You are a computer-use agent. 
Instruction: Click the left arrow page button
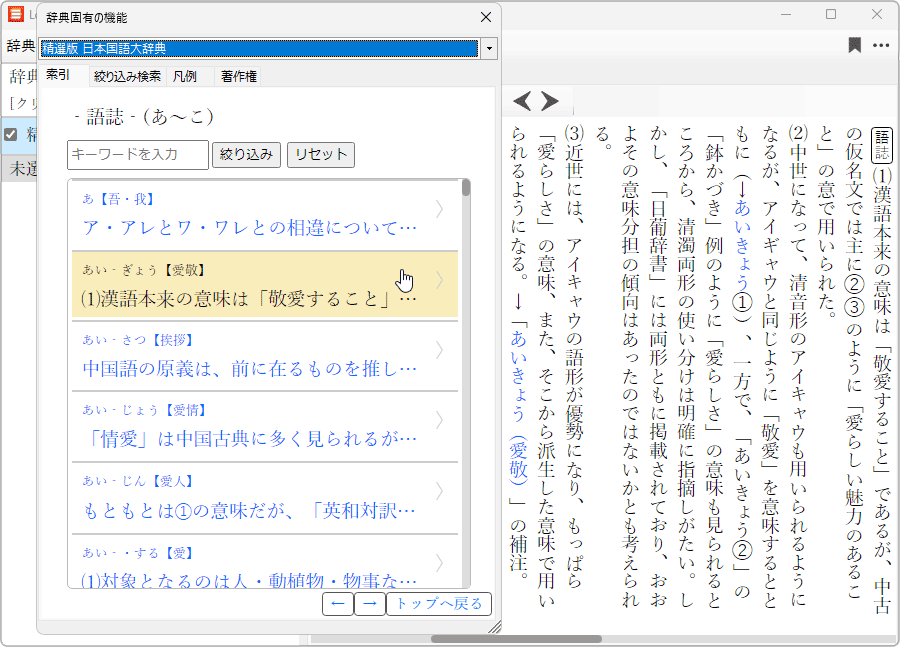[337, 603]
